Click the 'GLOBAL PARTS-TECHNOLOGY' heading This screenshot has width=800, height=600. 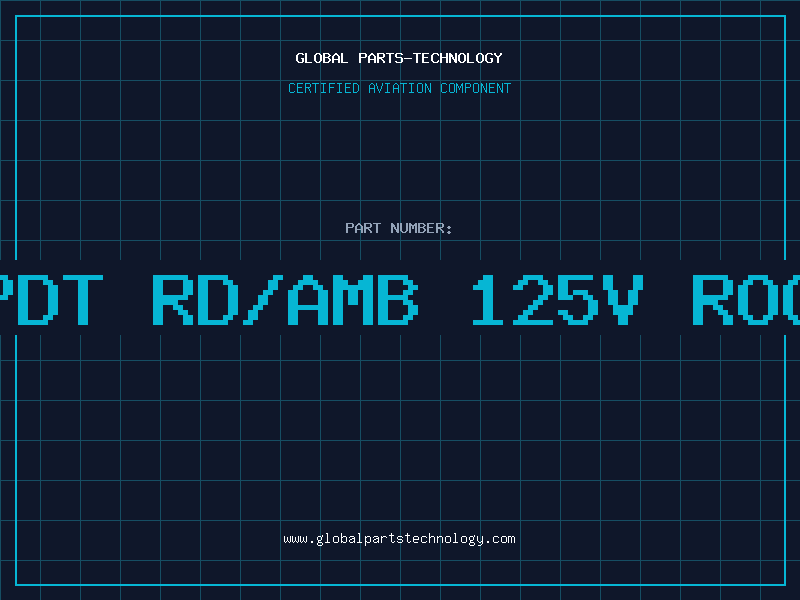399,58
